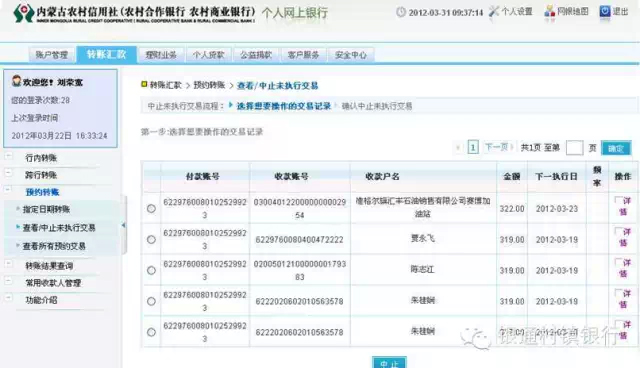Open the 客户服务 tab

tap(303, 55)
